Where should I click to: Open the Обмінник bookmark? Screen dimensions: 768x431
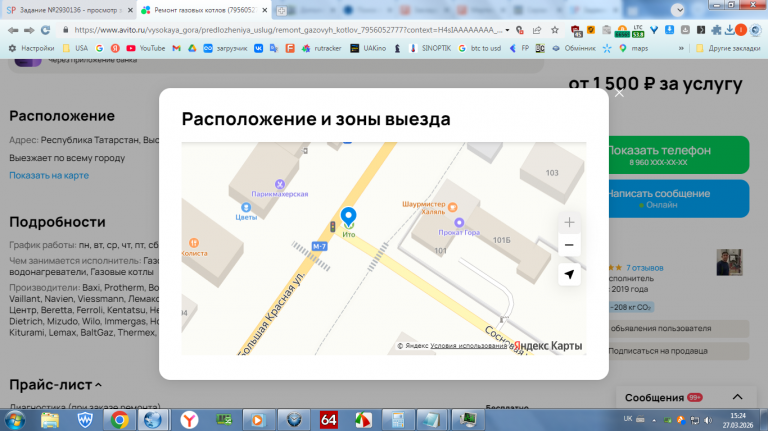tap(574, 48)
